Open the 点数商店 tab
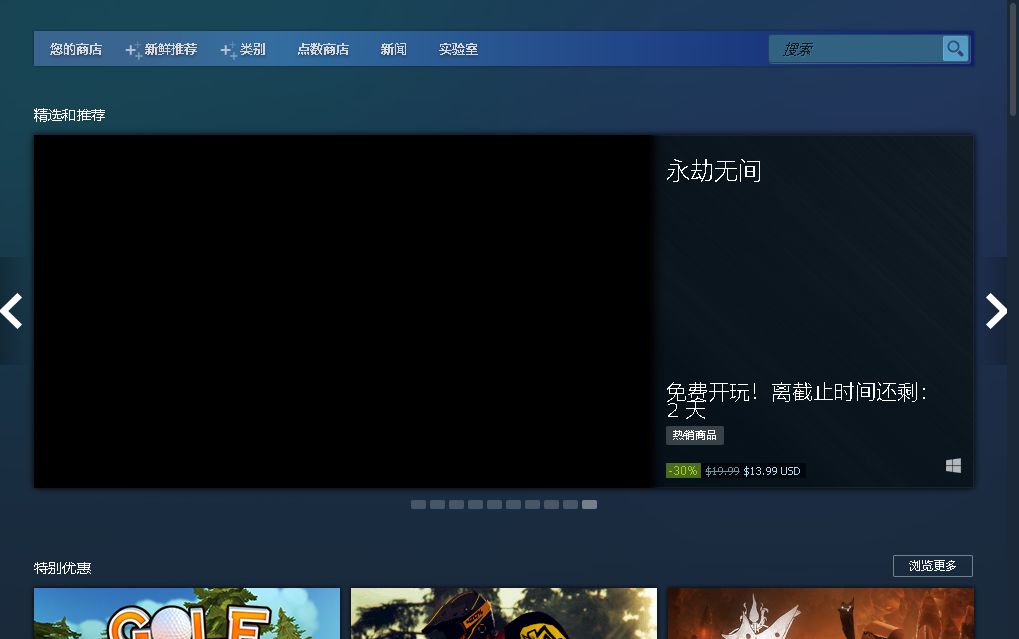The width and height of the screenshot is (1019, 639). 323,49
